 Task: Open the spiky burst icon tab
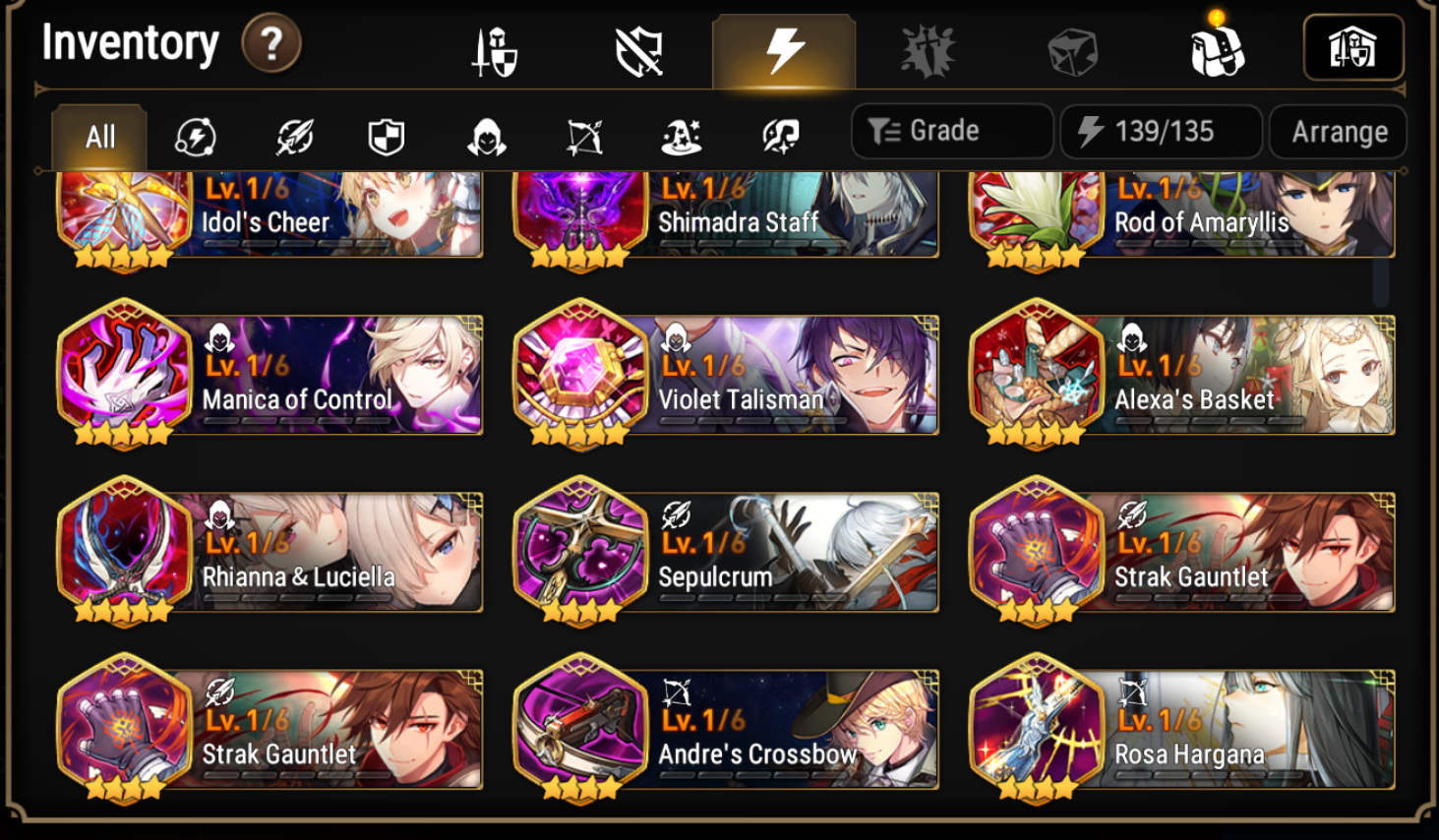pyautogui.click(x=928, y=51)
